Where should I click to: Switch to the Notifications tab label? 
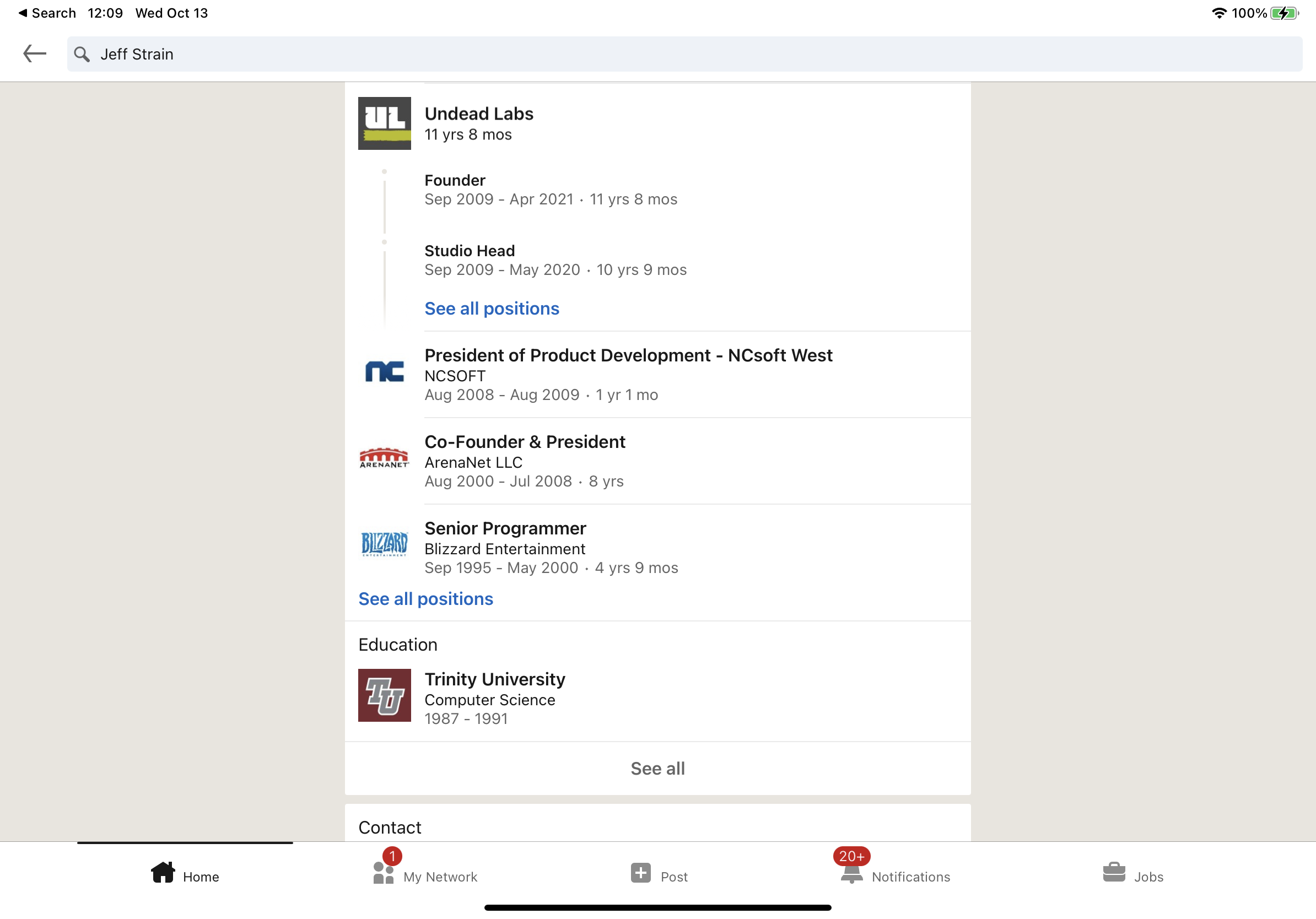coord(911,877)
